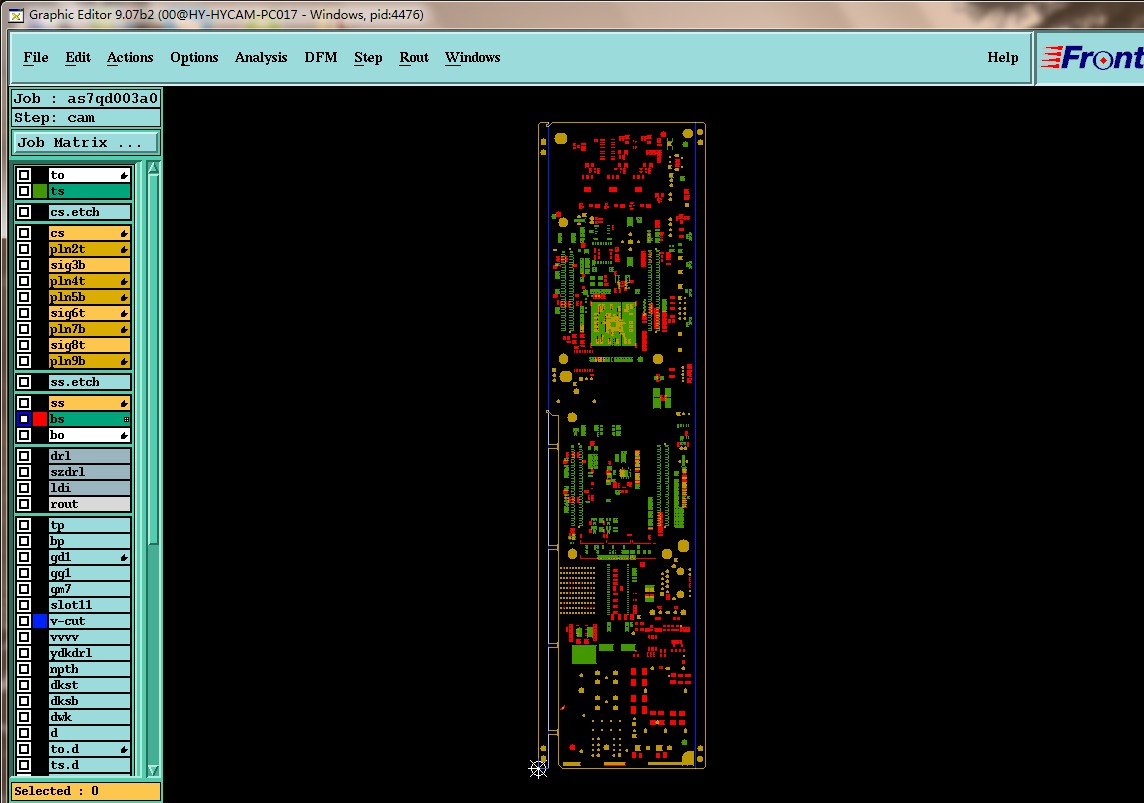The image size is (1144, 803).
Task: Select layer gg1 in layer list
Action: point(89,574)
